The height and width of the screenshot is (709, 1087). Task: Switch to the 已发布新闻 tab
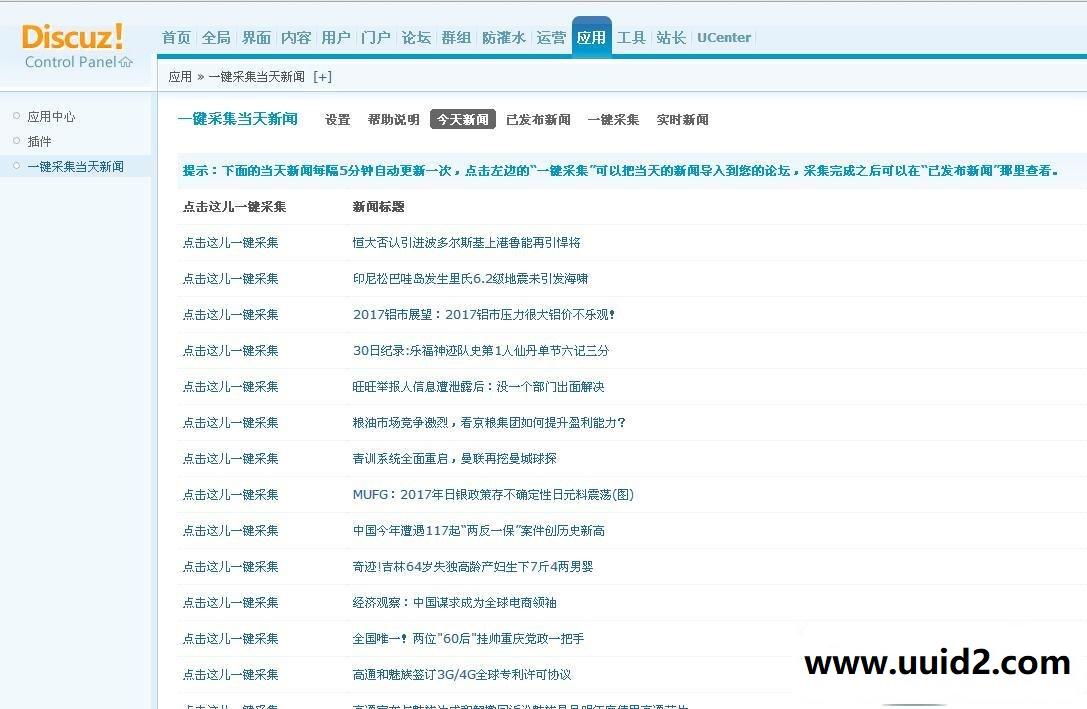(538, 119)
